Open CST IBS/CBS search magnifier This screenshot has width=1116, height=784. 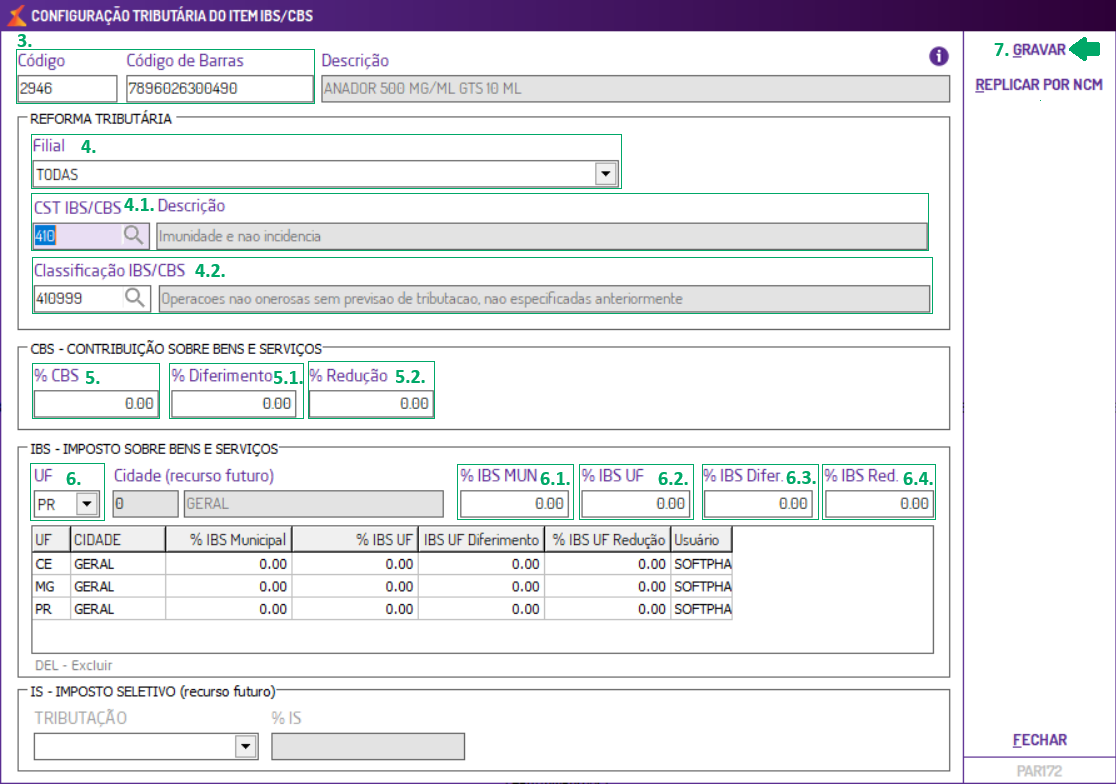pos(134,236)
